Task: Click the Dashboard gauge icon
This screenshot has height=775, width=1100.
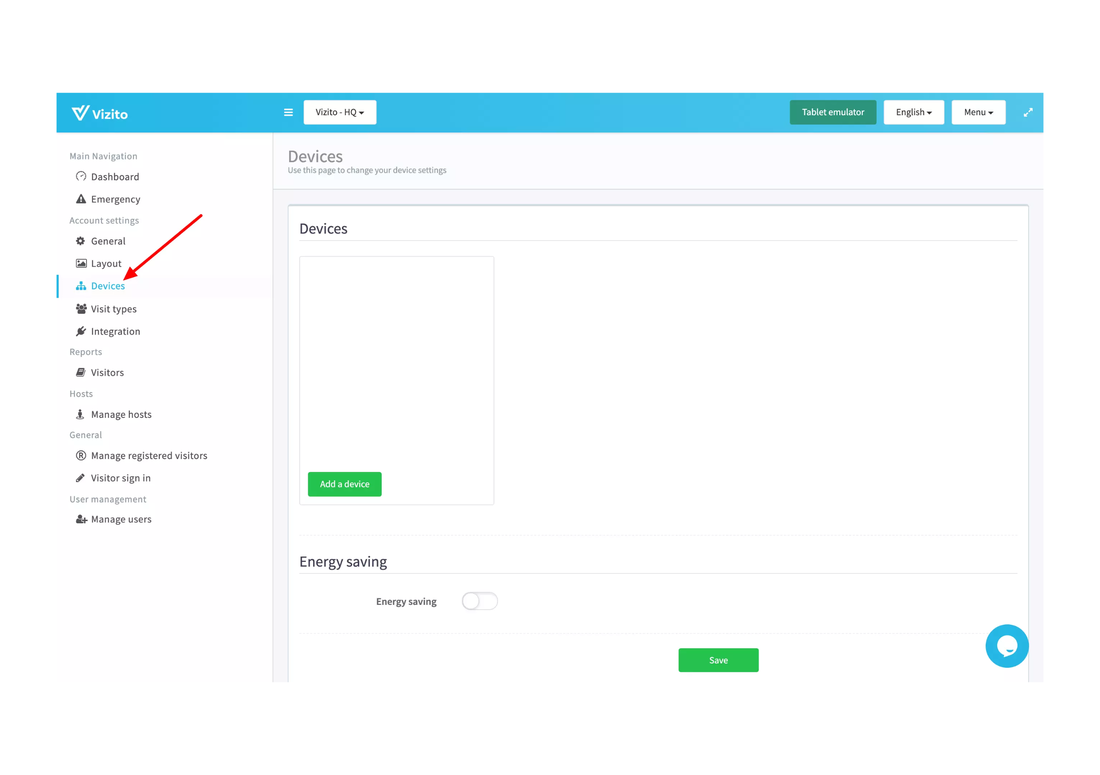Action: point(81,177)
